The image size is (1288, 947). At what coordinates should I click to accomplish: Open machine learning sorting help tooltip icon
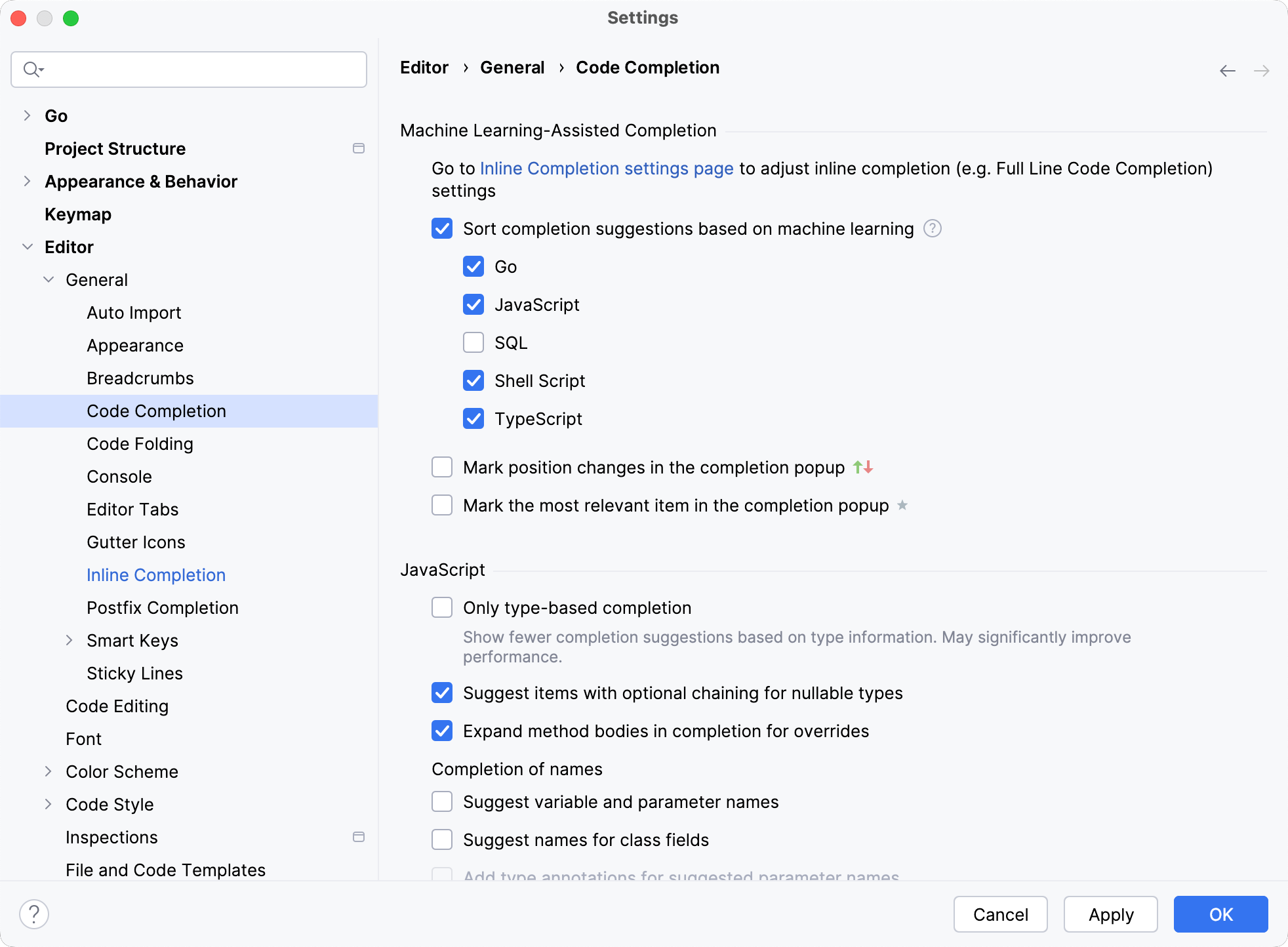932,228
